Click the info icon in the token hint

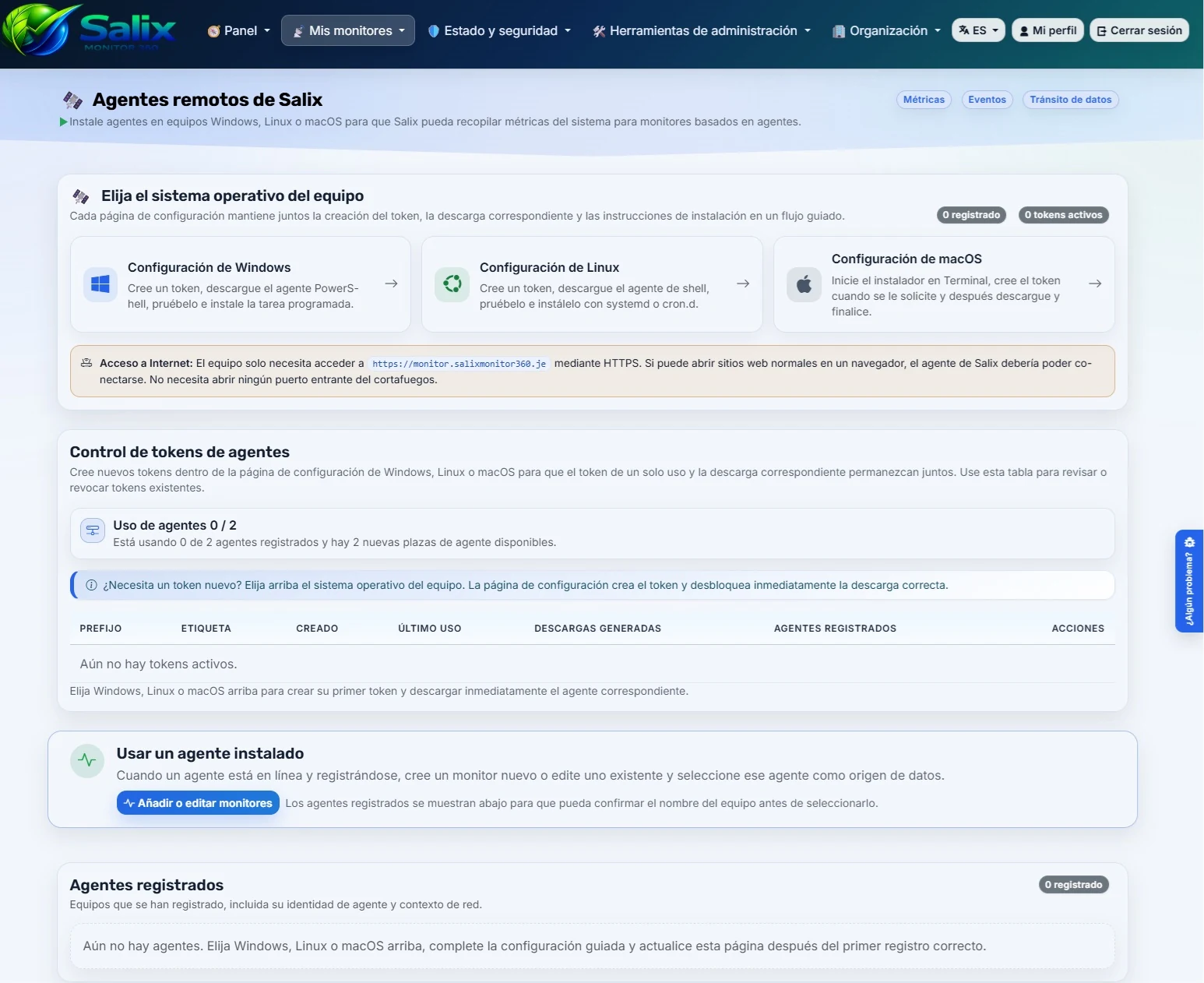[x=91, y=585]
